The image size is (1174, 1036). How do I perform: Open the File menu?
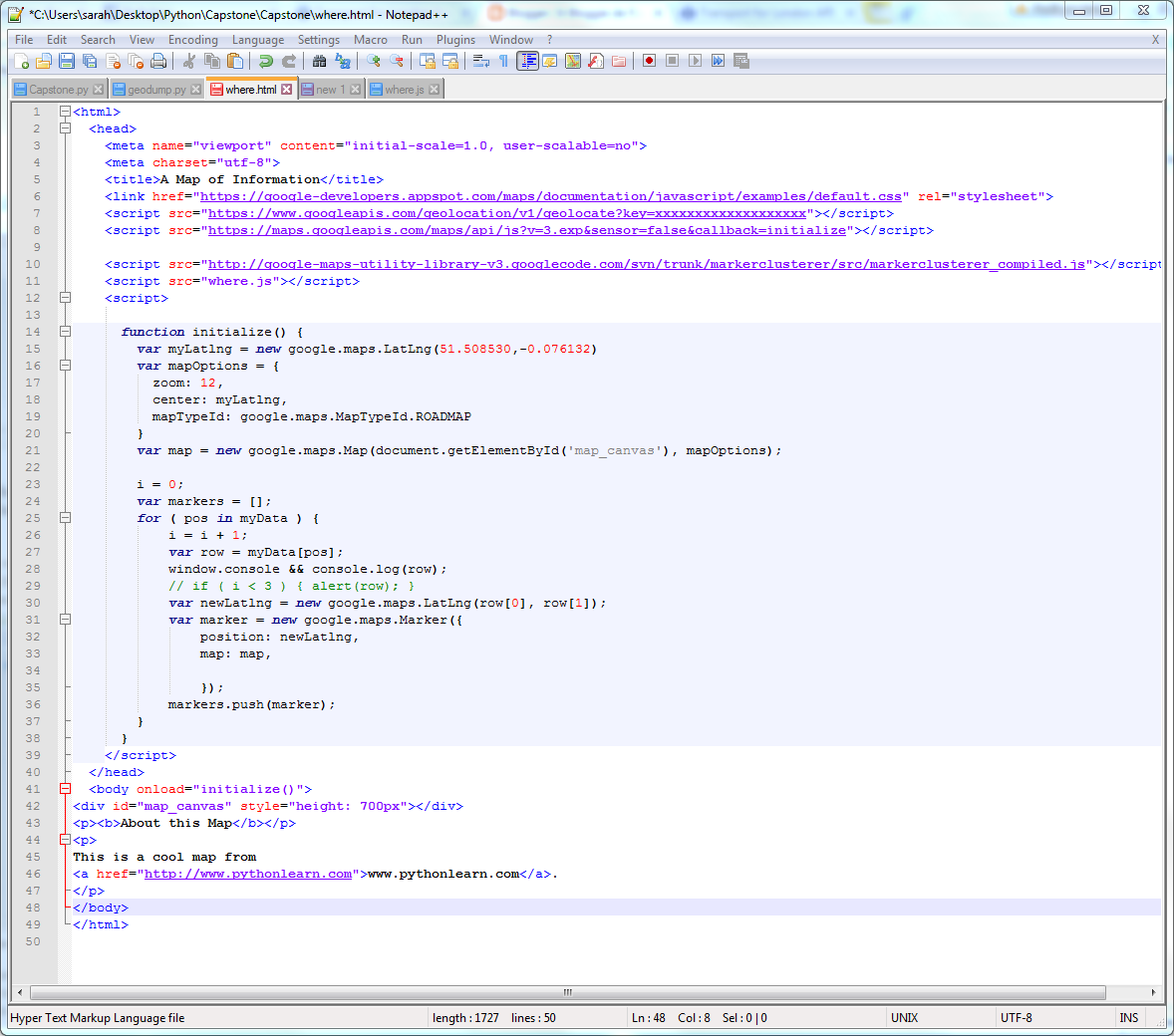click(24, 40)
